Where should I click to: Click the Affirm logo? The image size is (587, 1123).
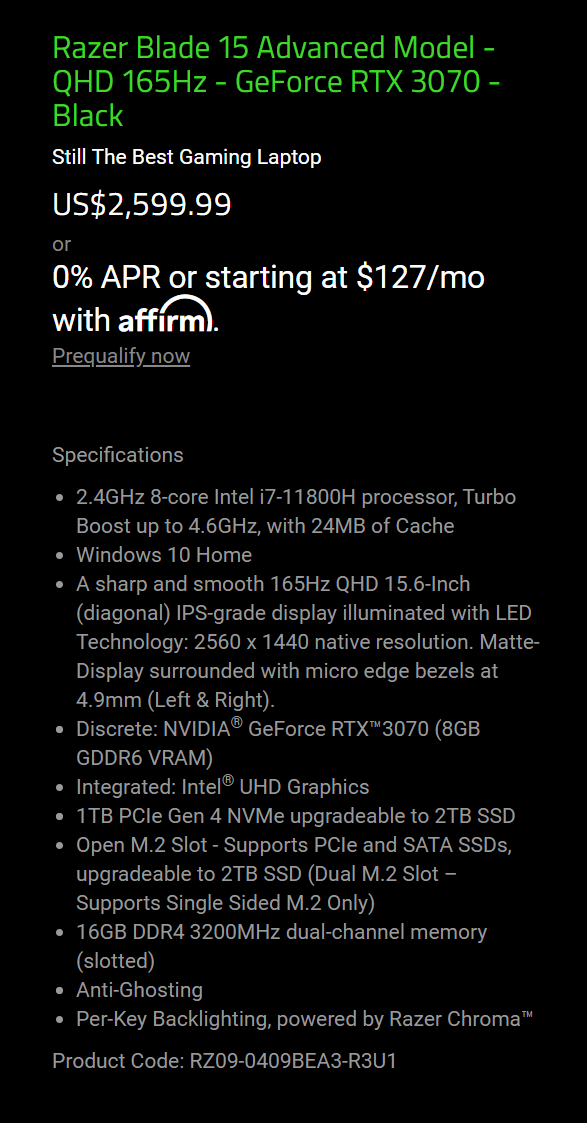[x=166, y=314]
